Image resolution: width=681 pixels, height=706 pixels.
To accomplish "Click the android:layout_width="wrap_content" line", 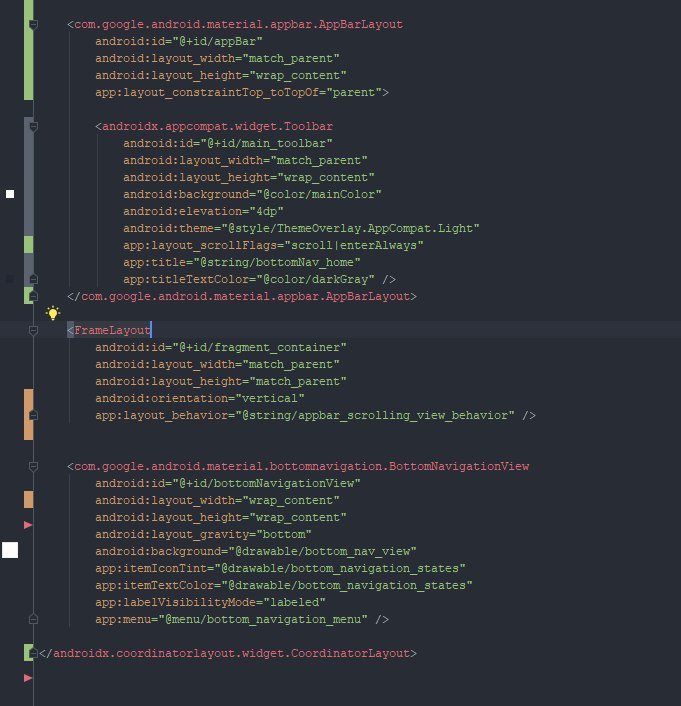I will click(217, 500).
